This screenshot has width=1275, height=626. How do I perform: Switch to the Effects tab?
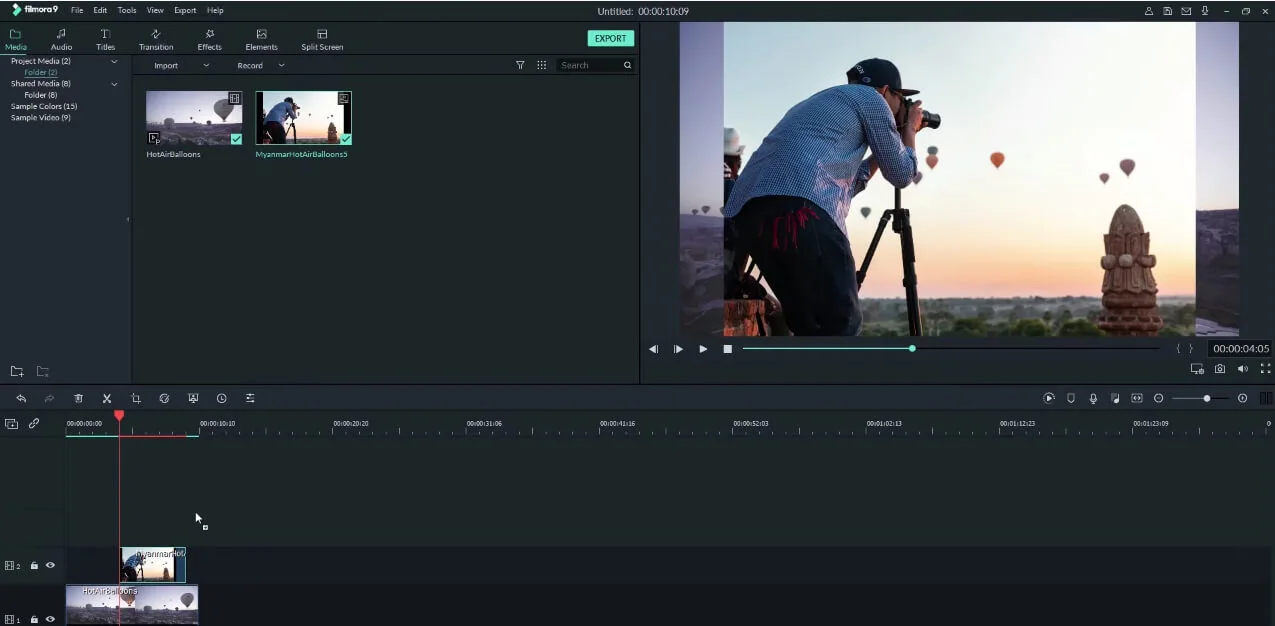pos(210,40)
